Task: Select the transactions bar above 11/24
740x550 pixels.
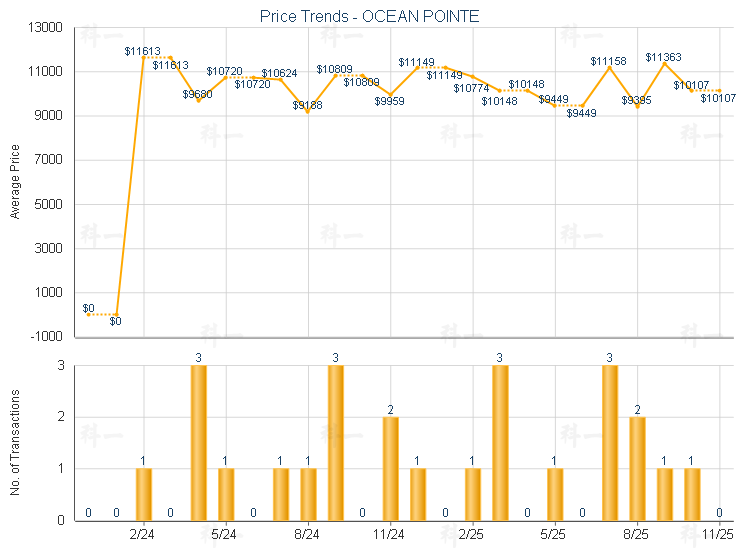Action: 390,468
